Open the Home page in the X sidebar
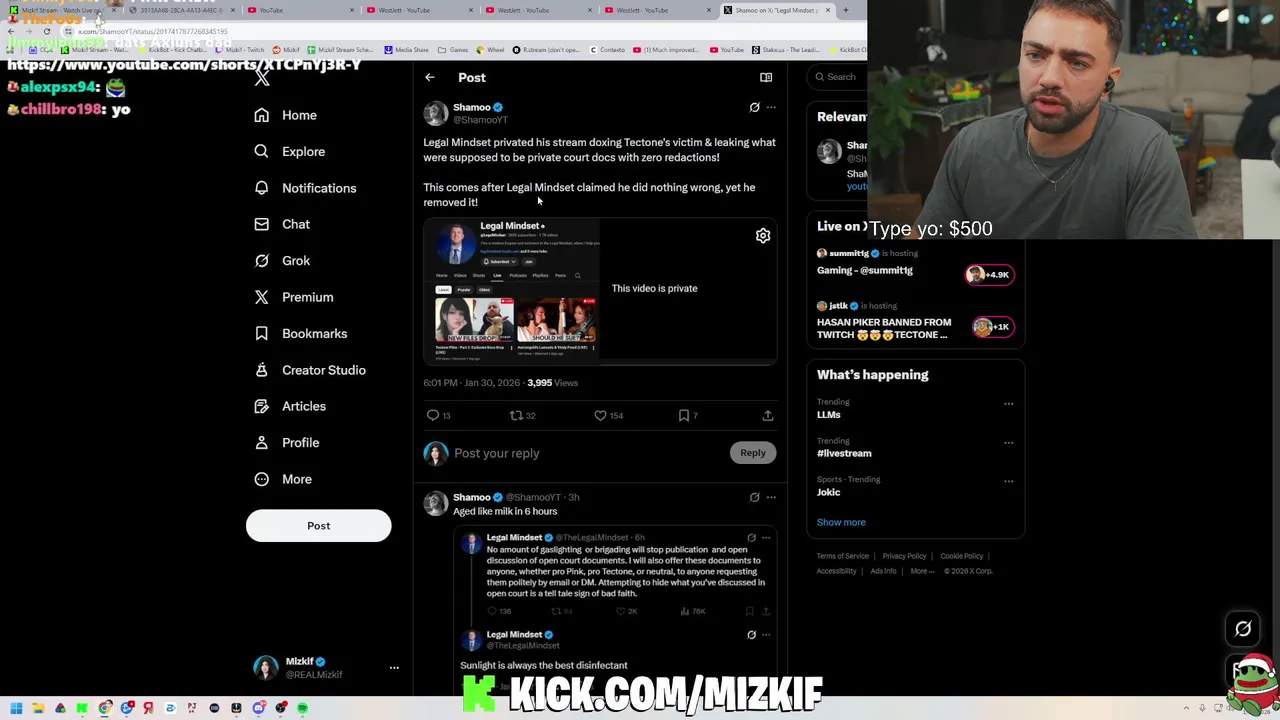Screen dimensions: 1280x720 coord(285,115)
